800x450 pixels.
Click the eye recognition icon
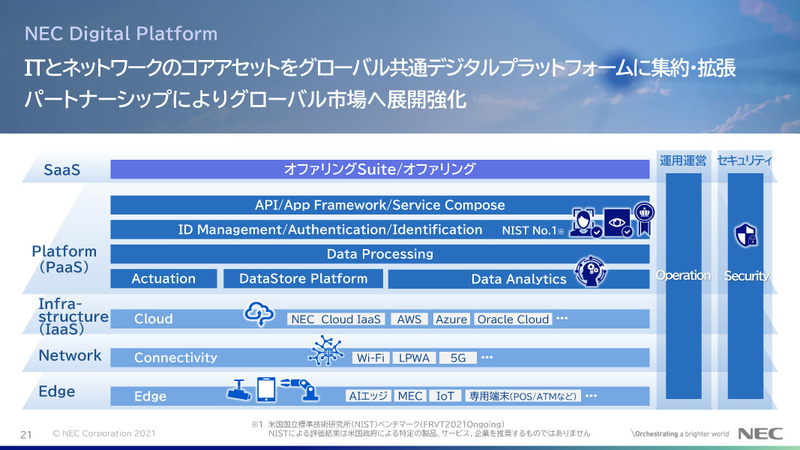click(x=618, y=223)
